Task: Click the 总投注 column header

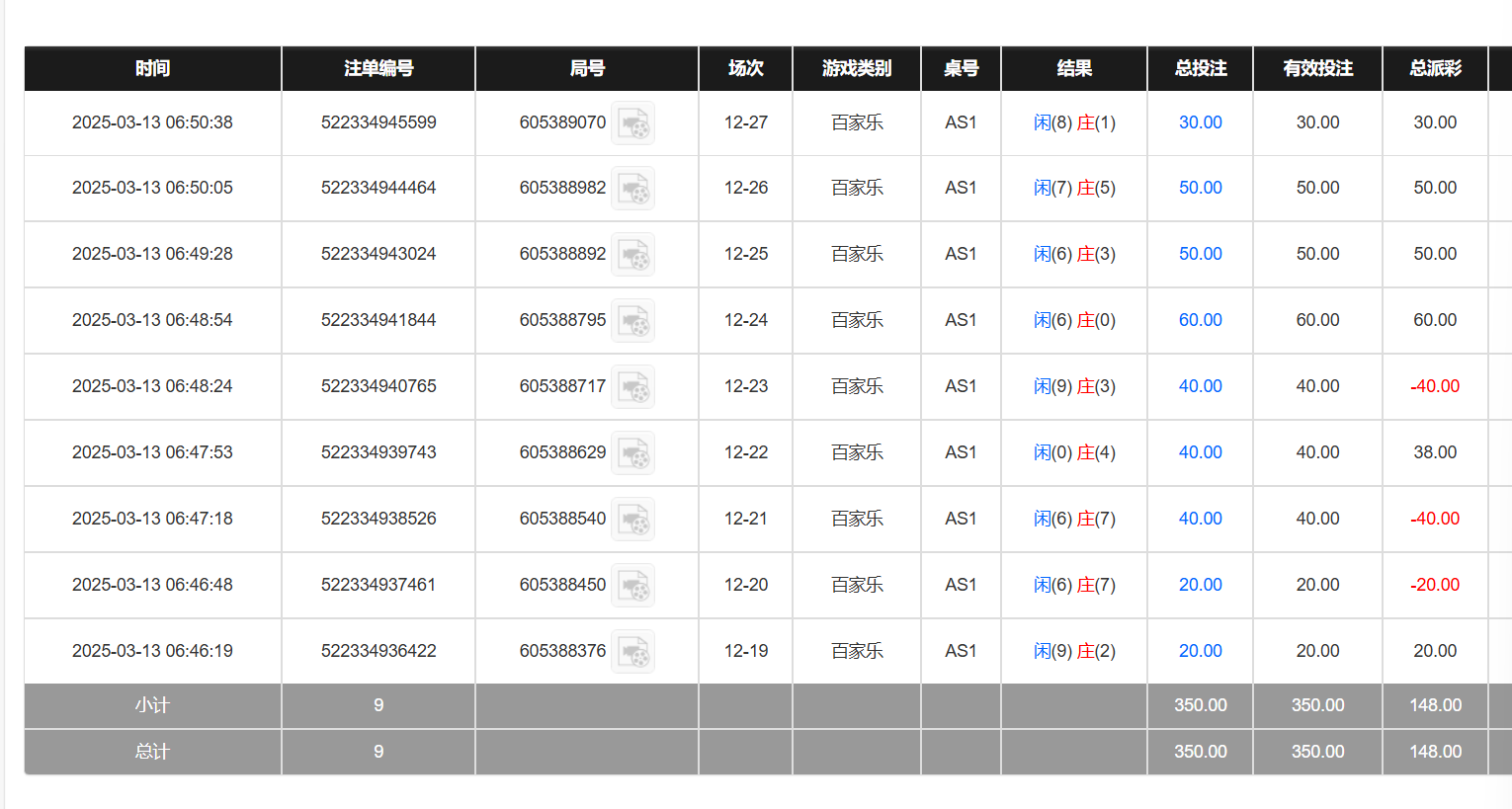Action: click(1200, 68)
